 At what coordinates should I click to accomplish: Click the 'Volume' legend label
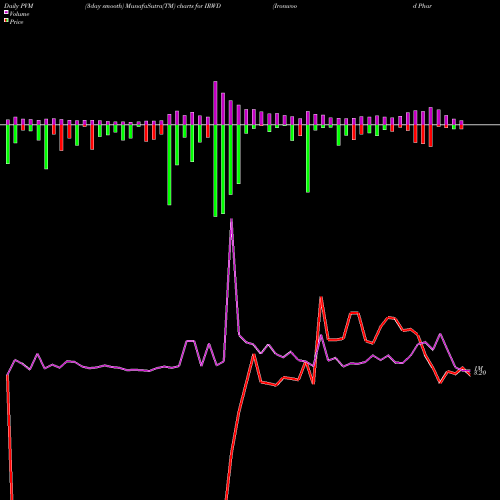click(19, 14)
